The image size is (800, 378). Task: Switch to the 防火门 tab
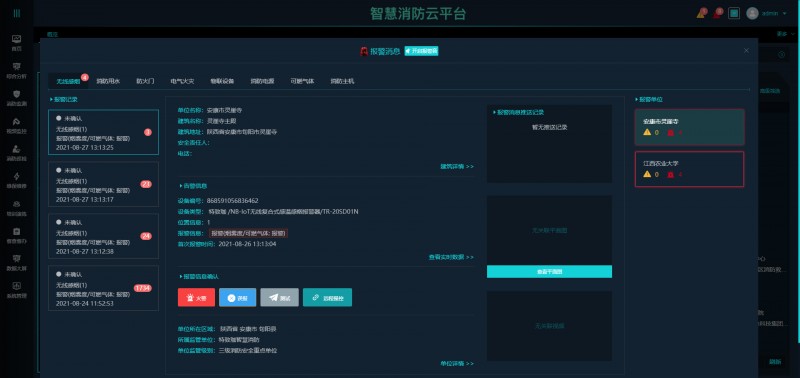coord(145,81)
